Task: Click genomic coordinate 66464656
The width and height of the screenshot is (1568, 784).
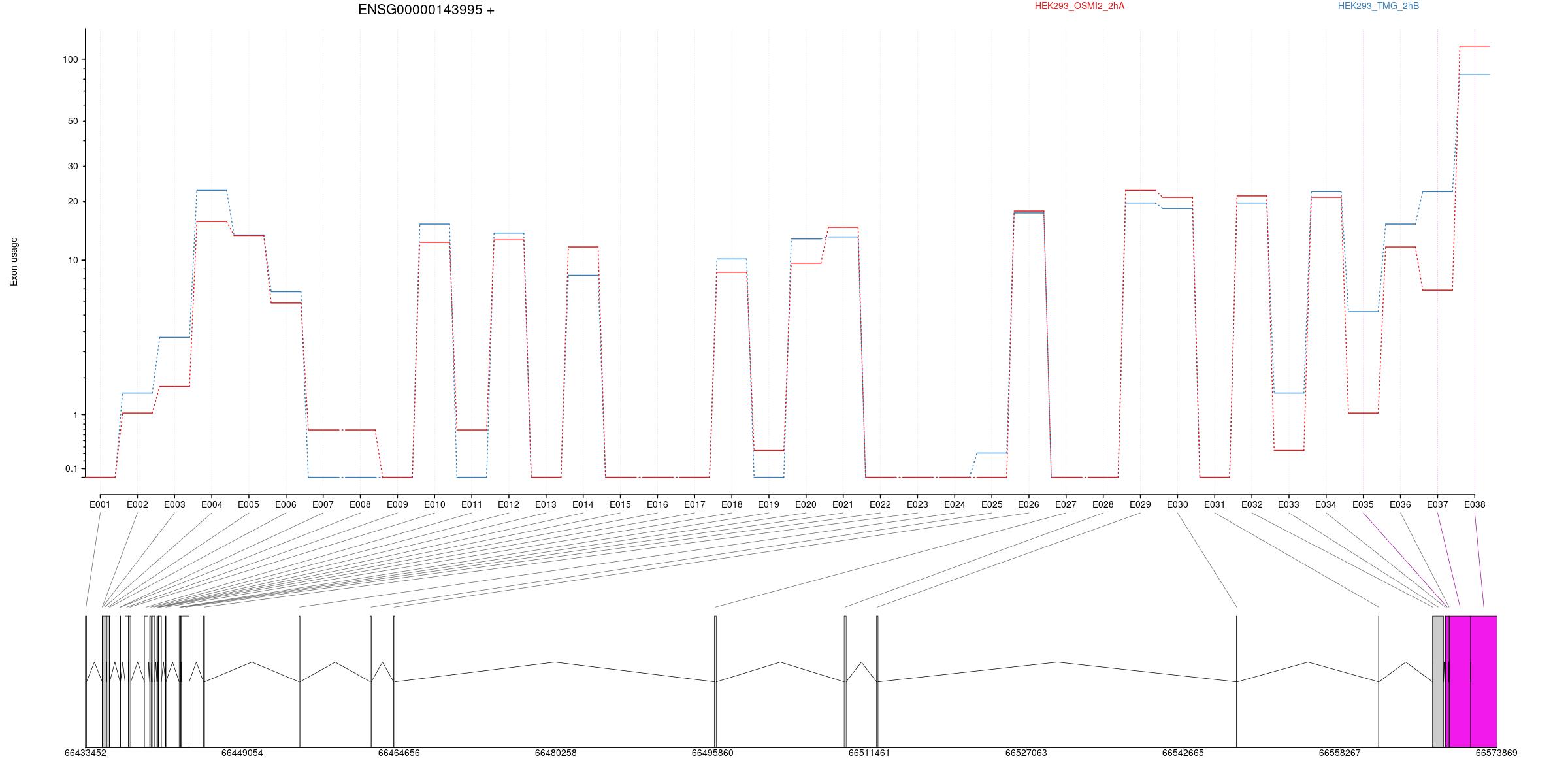Action: [399, 753]
